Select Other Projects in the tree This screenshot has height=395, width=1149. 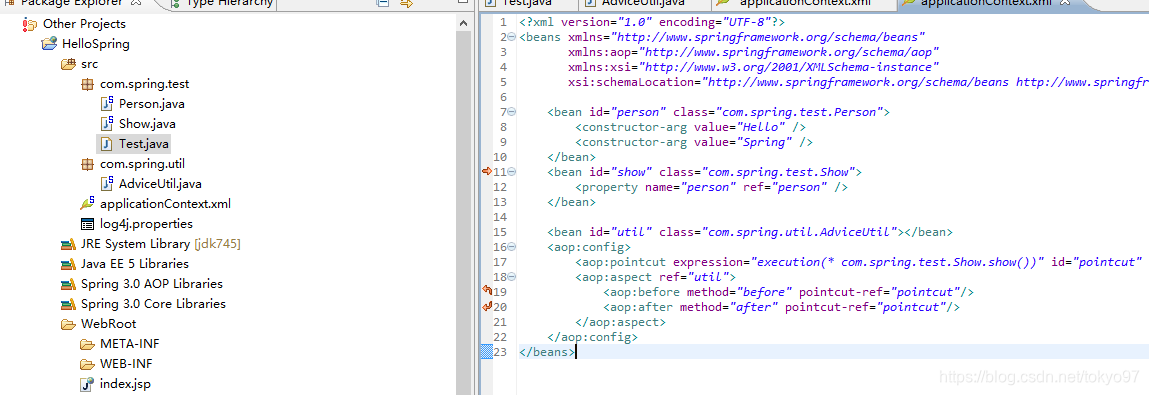click(84, 24)
